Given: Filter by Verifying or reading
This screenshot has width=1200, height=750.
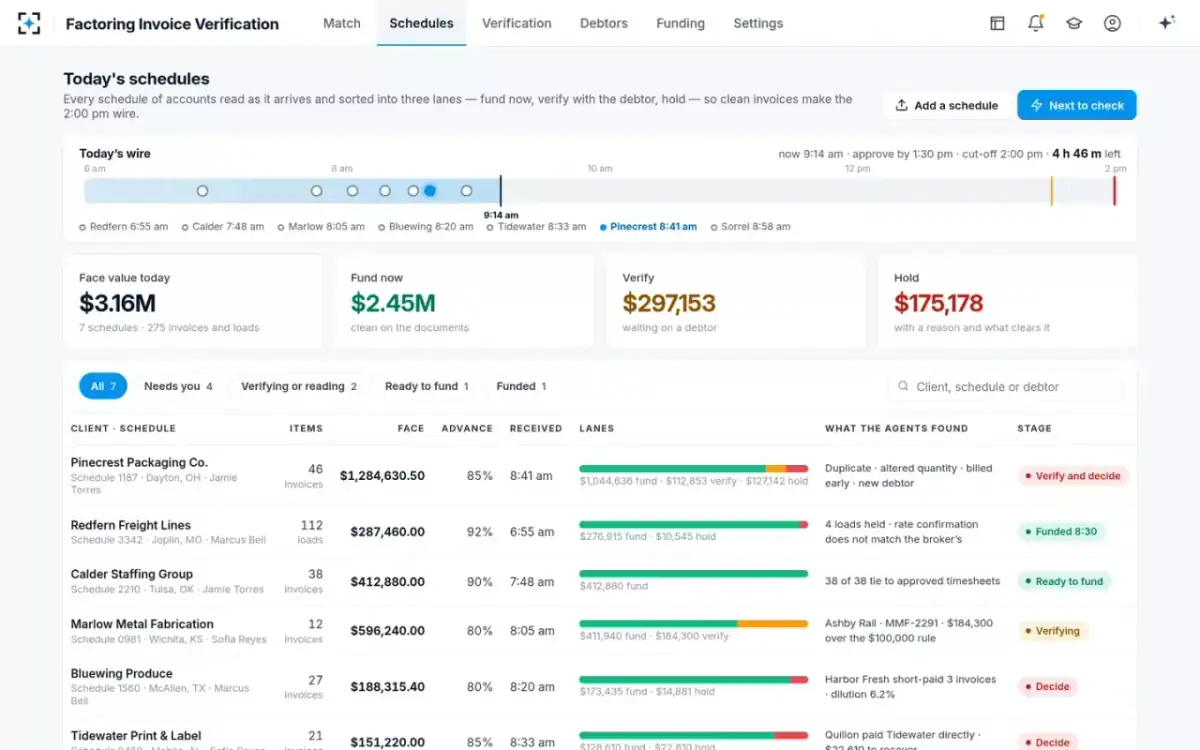Looking at the screenshot, I should pos(299,386).
